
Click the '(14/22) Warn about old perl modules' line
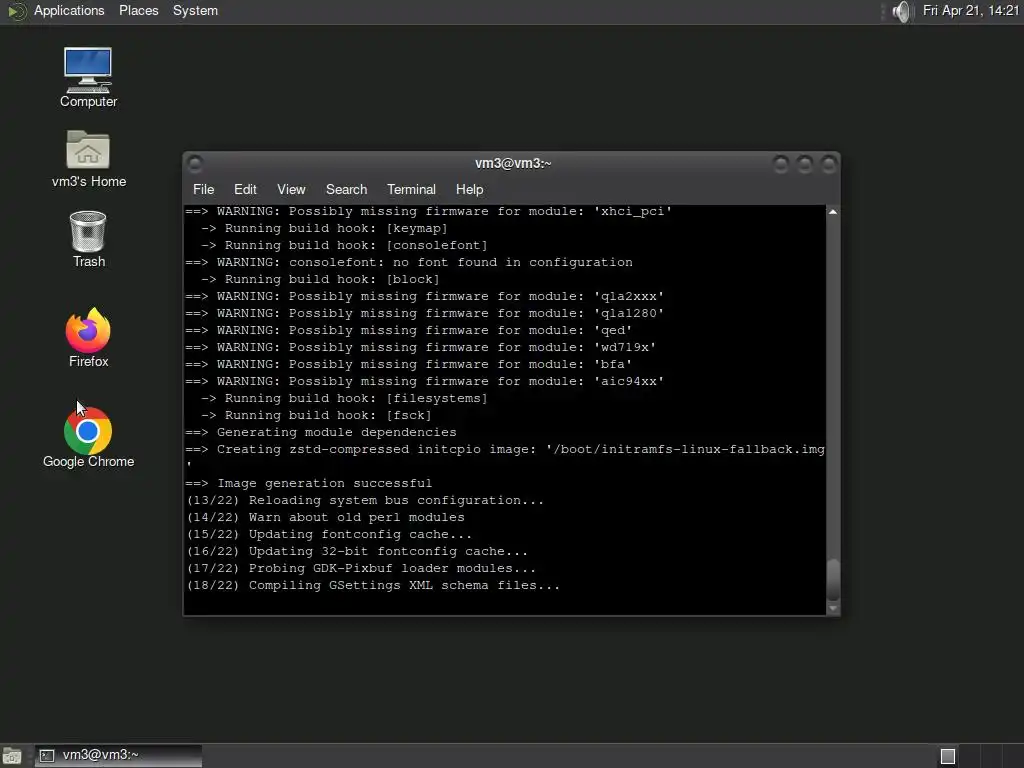click(325, 517)
